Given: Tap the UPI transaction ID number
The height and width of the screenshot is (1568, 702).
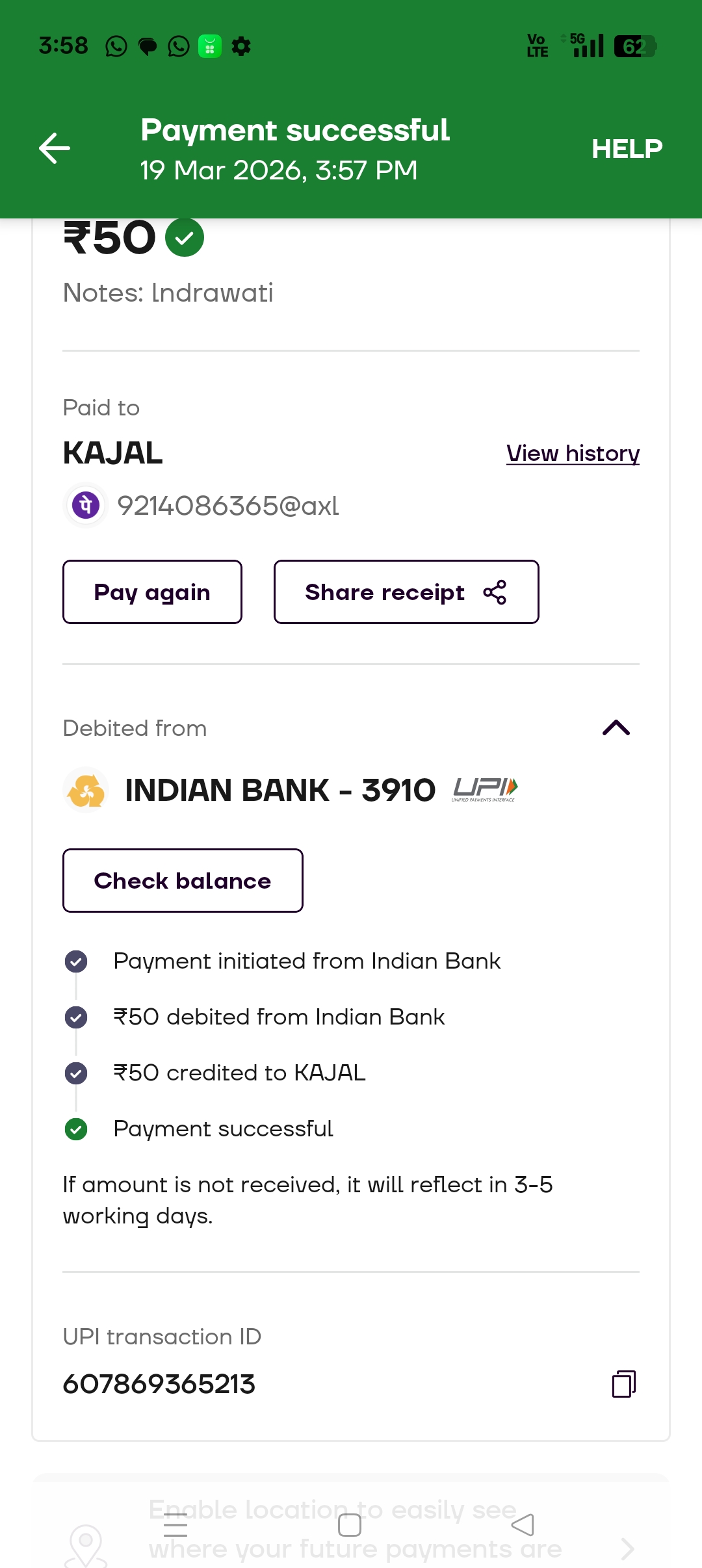Looking at the screenshot, I should tap(159, 1384).
